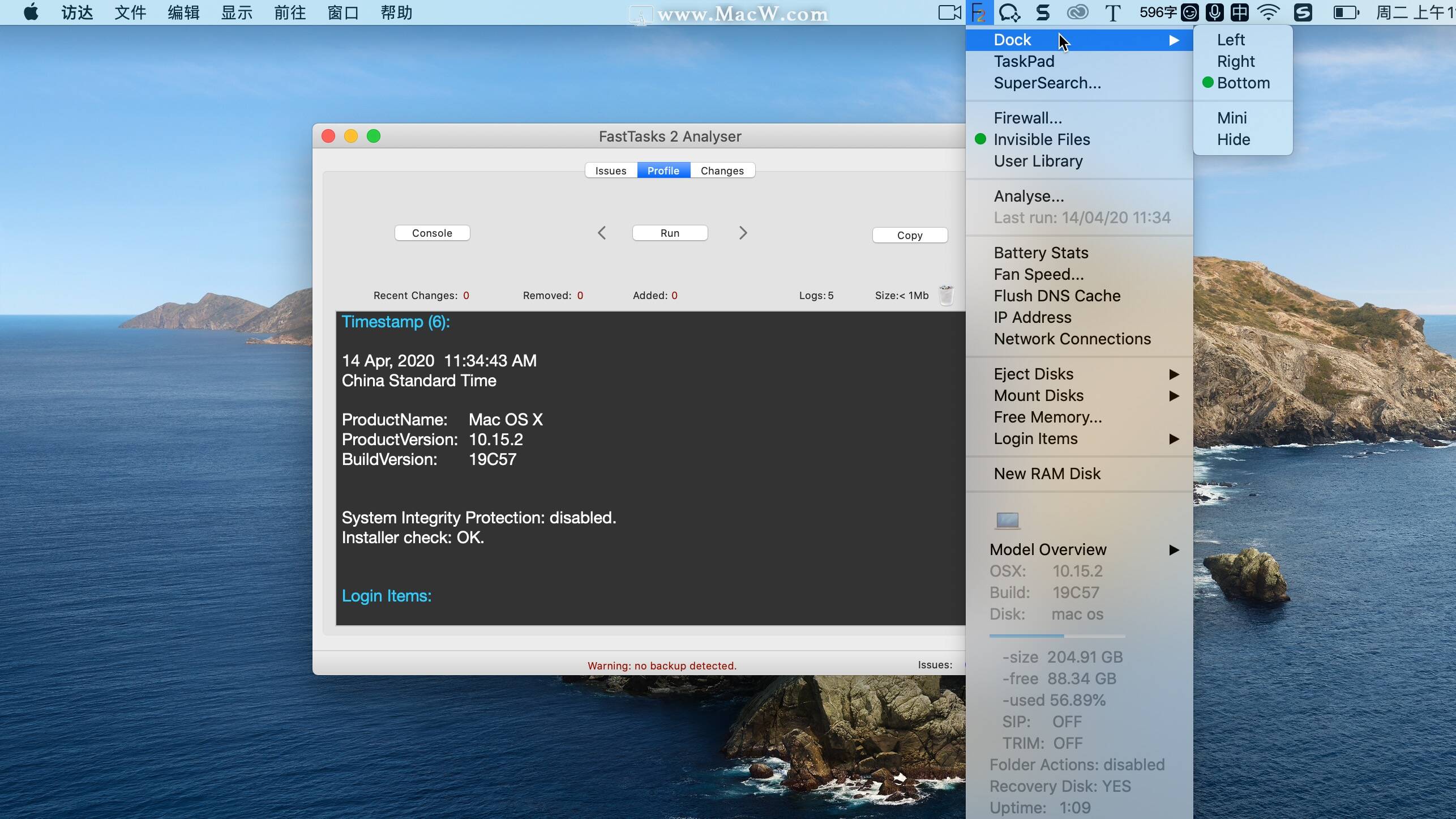Toggle Invisible Files in FastTasks menu
The width and height of the screenshot is (1456, 819).
click(x=1079, y=139)
